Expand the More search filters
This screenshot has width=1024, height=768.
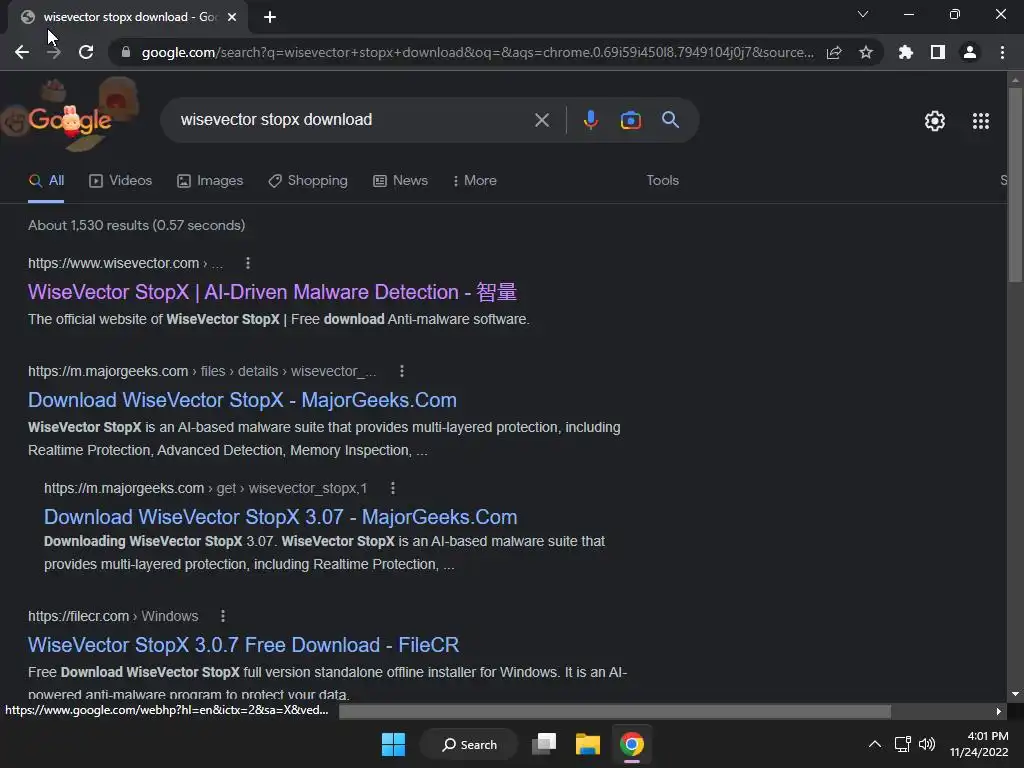[x=475, y=181]
